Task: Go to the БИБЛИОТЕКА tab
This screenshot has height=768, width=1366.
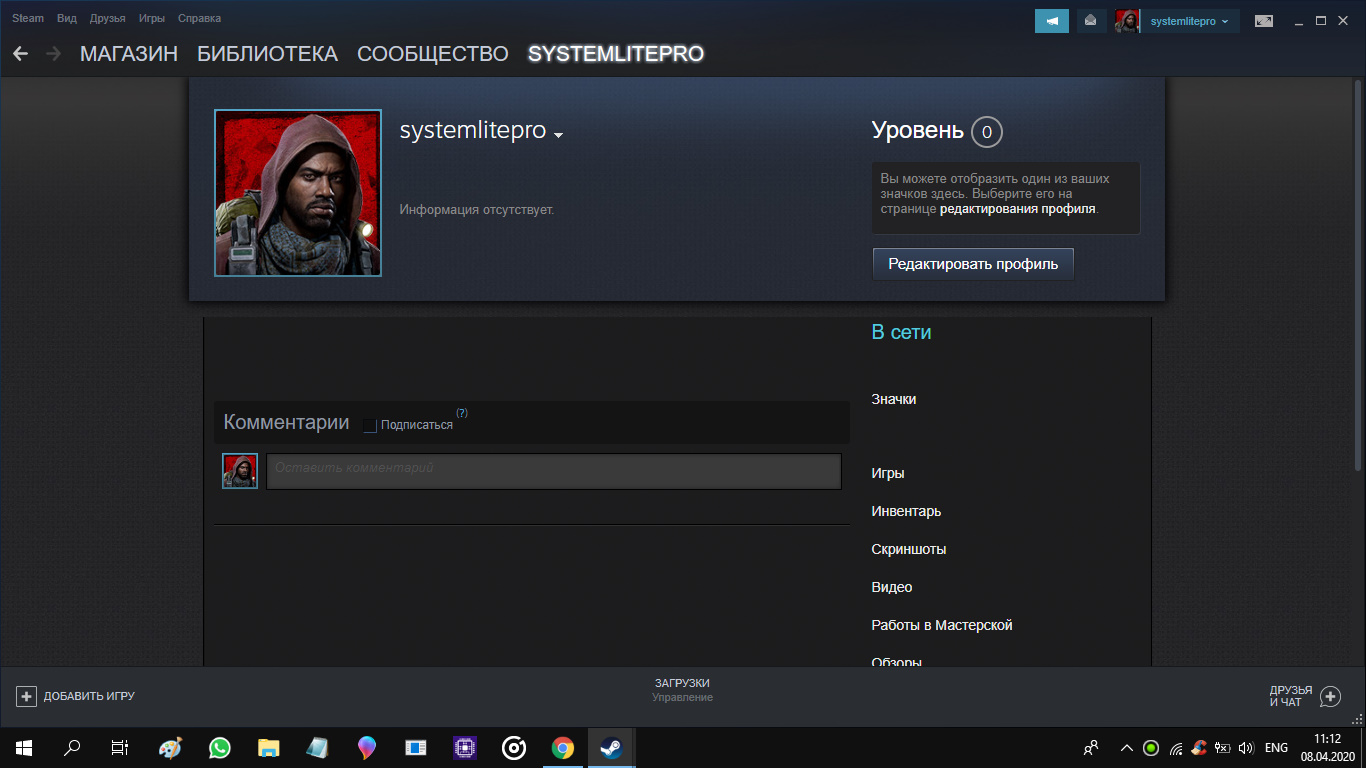Action: (x=267, y=54)
